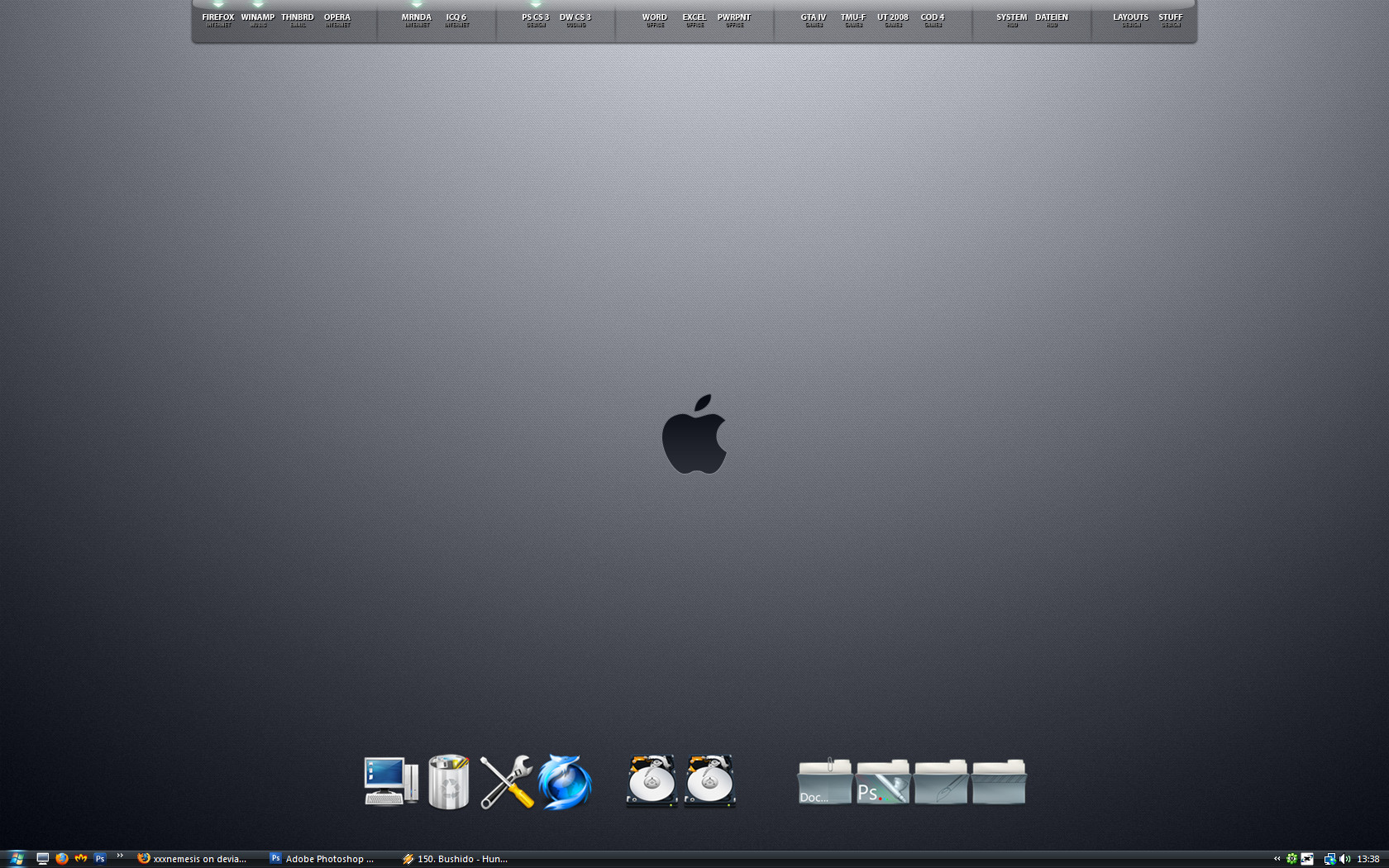Start TMU-F from the top launcher

click(853, 20)
